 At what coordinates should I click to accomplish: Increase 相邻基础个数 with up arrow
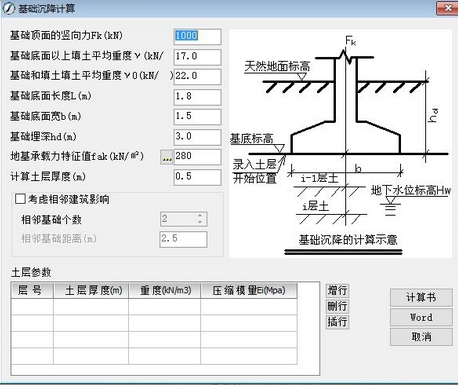pyautogui.click(x=200, y=216)
